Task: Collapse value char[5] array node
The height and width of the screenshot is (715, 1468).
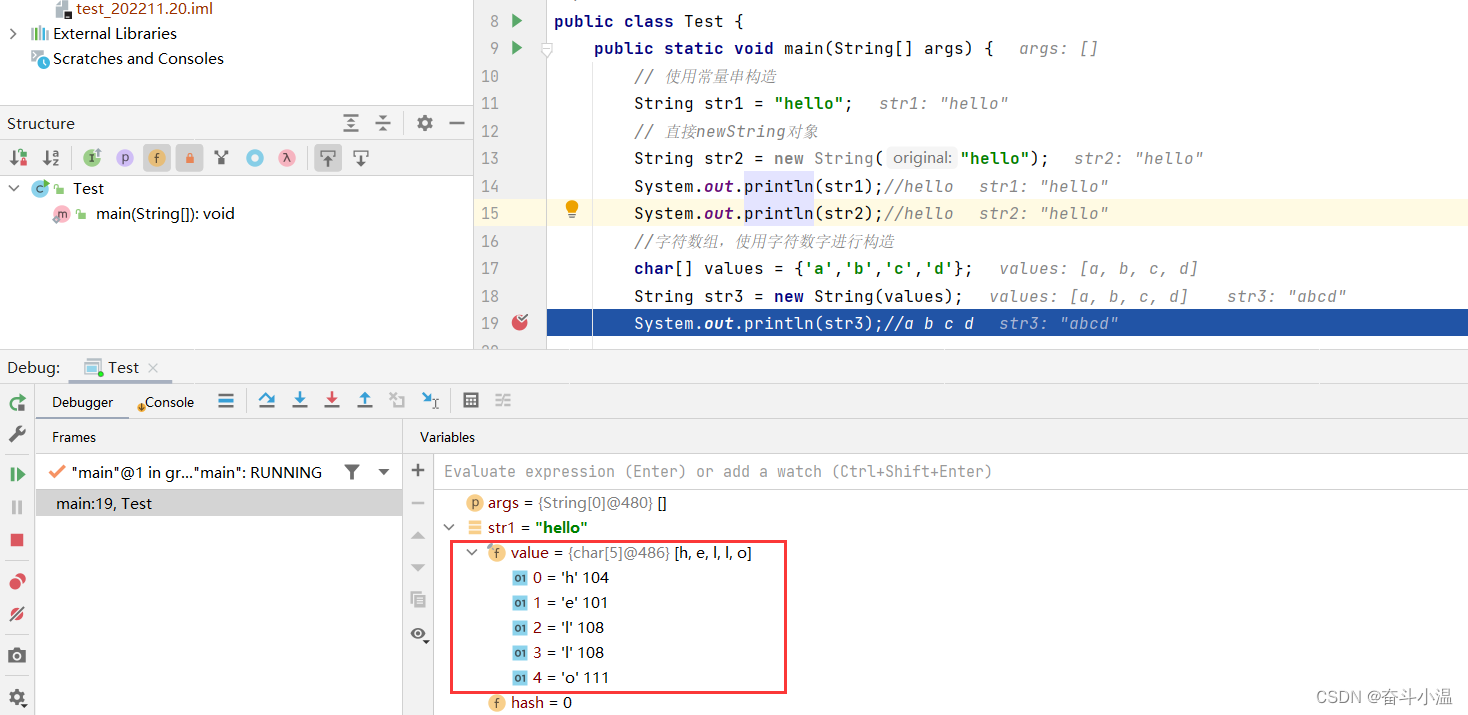Action: coord(472,552)
